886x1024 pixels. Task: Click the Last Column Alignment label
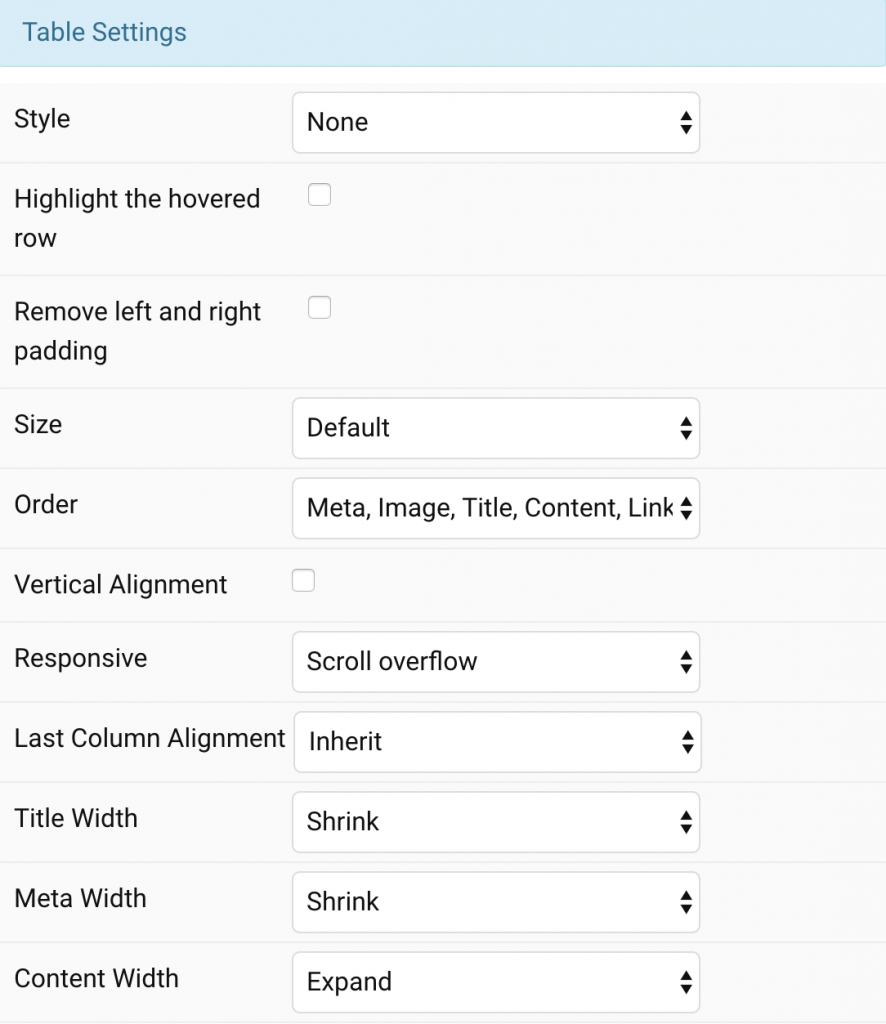(149, 738)
